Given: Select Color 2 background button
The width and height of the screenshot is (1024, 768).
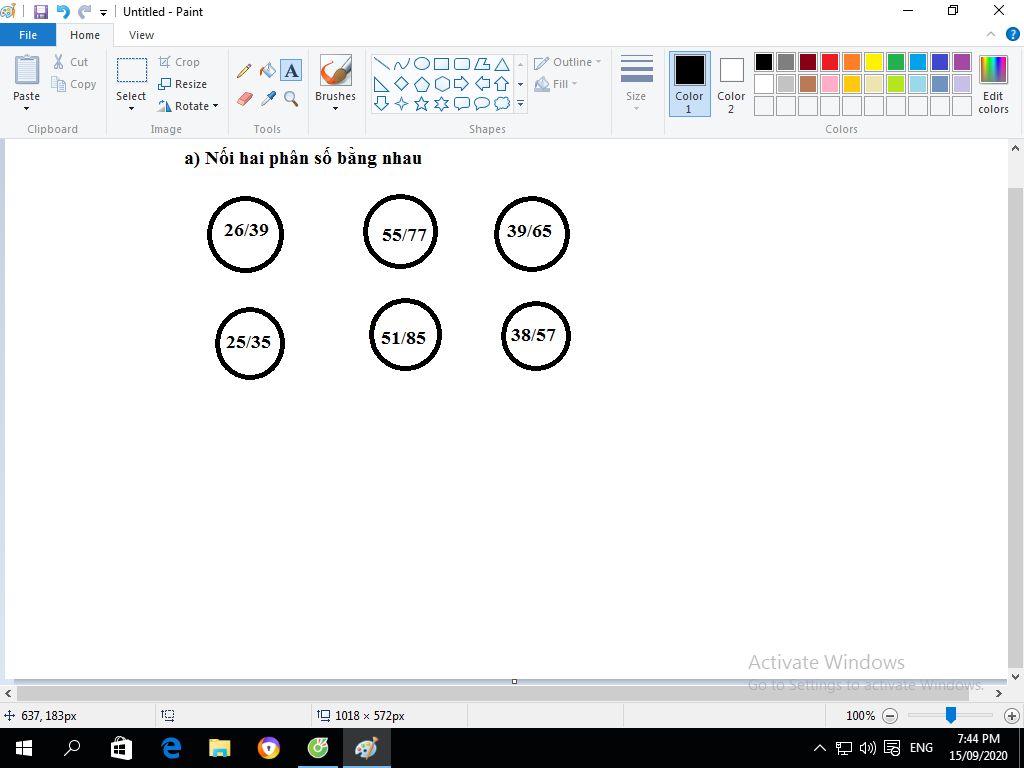Looking at the screenshot, I should [731, 84].
